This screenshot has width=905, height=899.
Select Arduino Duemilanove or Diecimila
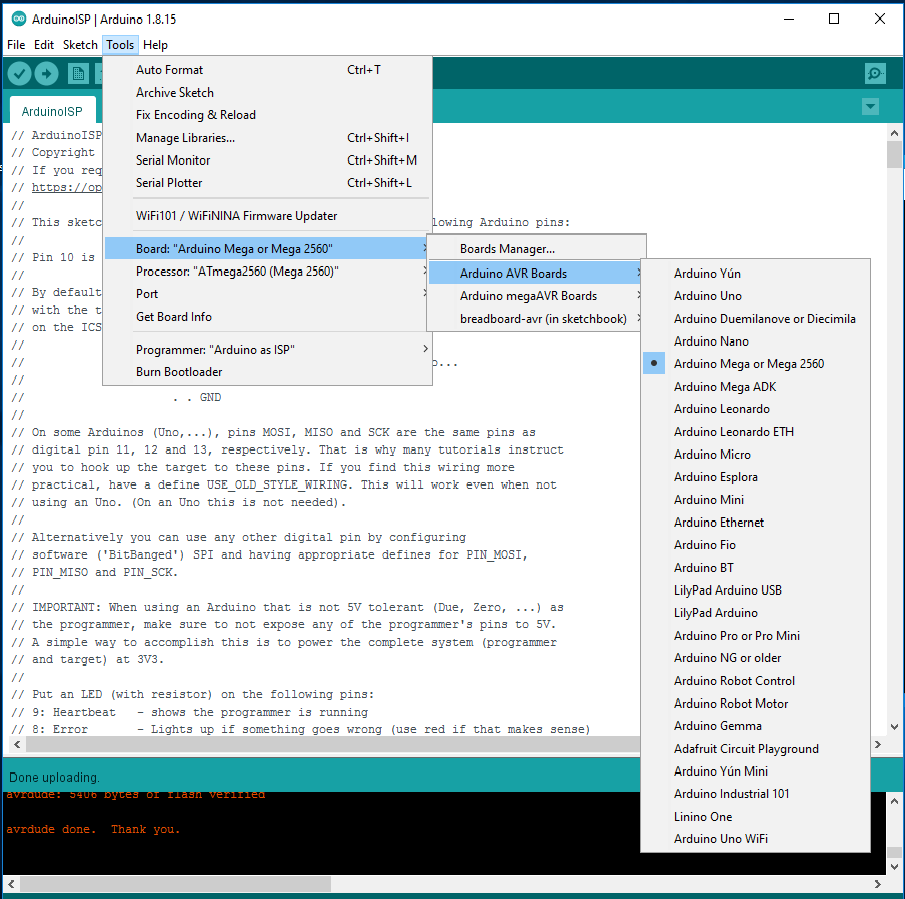(x=756, y=319)
